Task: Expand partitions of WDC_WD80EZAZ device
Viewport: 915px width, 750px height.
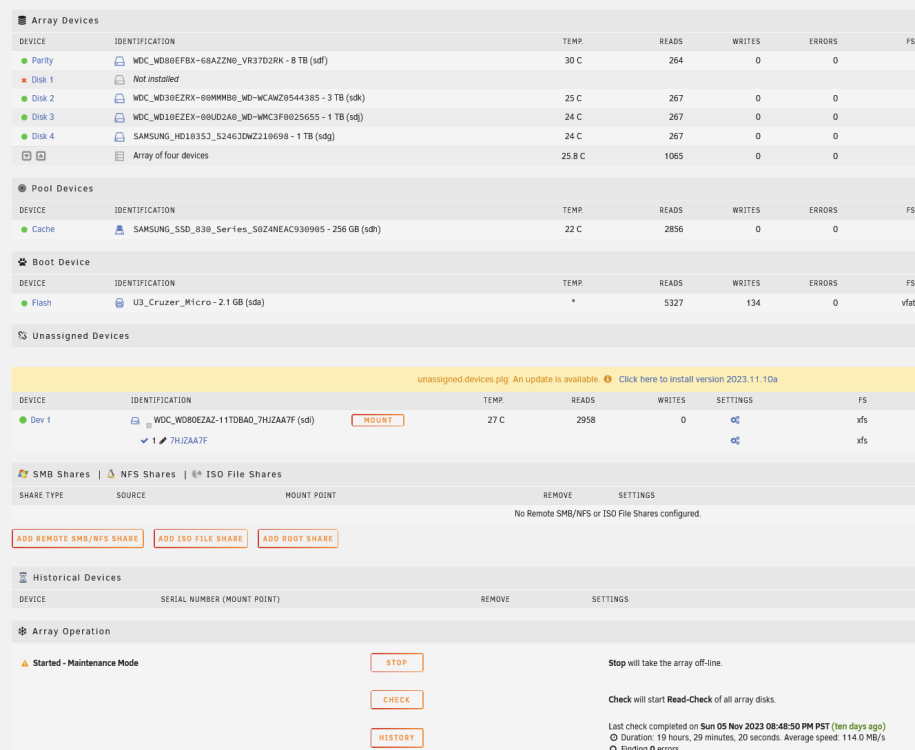Action: (x=148, y=425)
